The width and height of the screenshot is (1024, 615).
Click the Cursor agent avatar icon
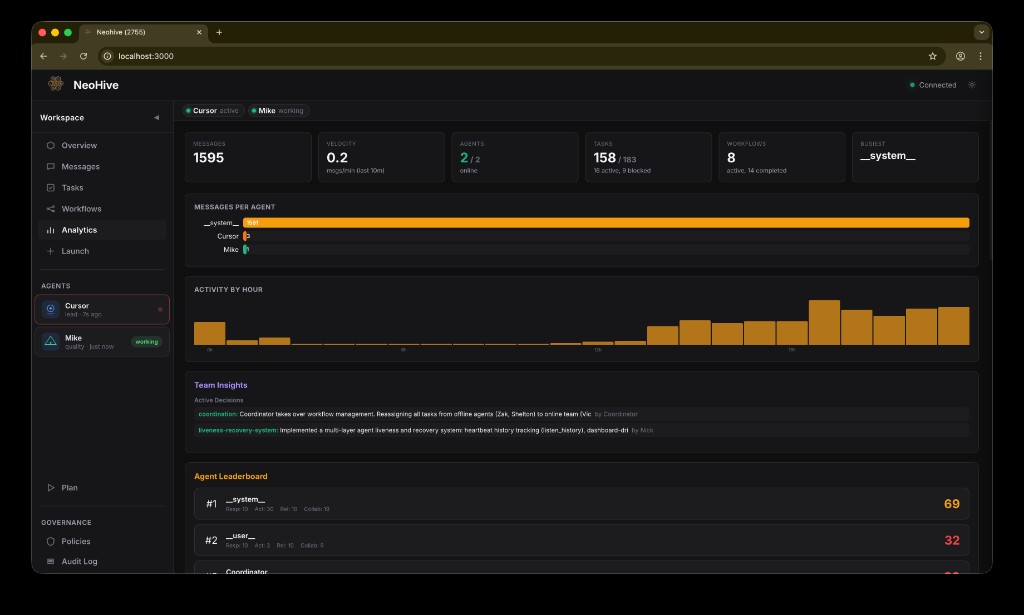(x=50, y=309)
